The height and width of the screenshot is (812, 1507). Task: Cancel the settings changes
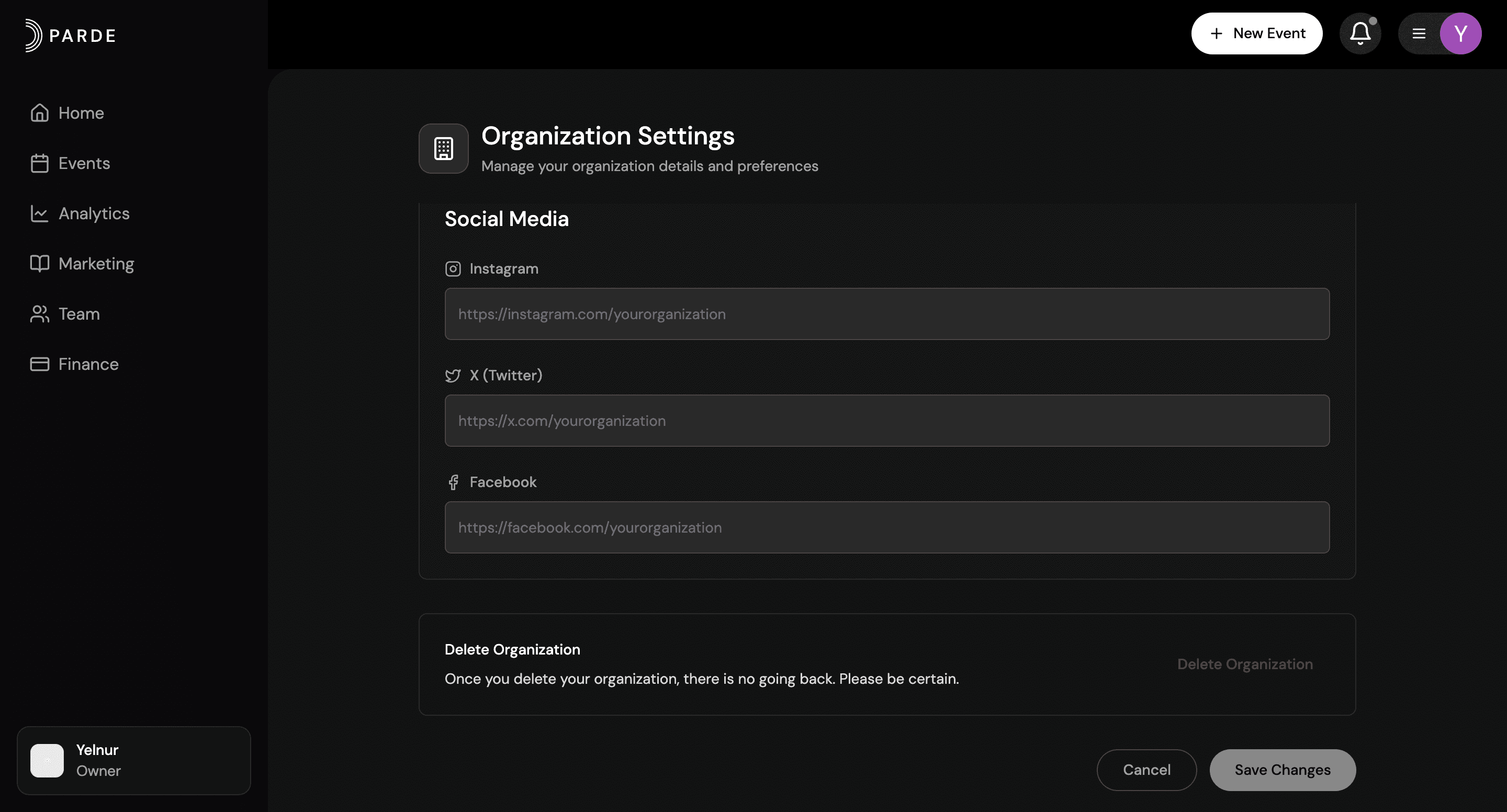[x=1146, y=770]
